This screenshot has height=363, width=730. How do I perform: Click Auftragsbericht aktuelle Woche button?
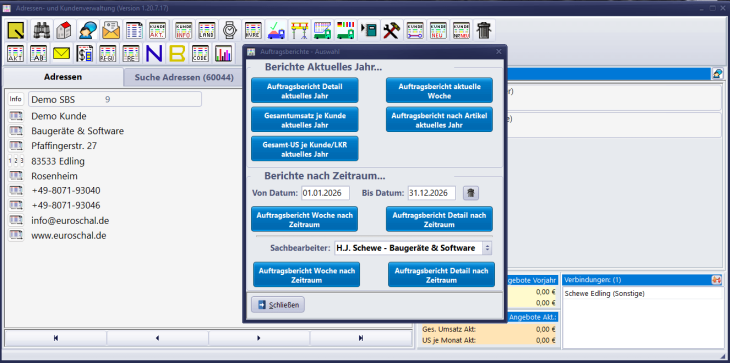click(439, 91)
